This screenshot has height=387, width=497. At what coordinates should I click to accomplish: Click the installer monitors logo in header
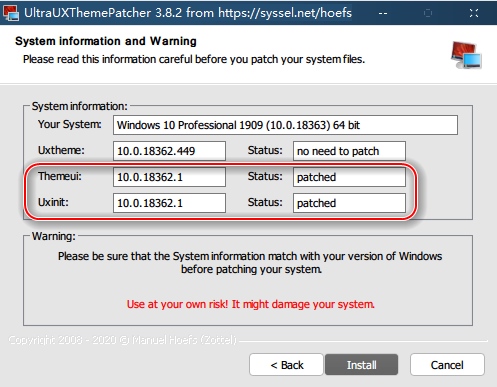tap(466, 55)
